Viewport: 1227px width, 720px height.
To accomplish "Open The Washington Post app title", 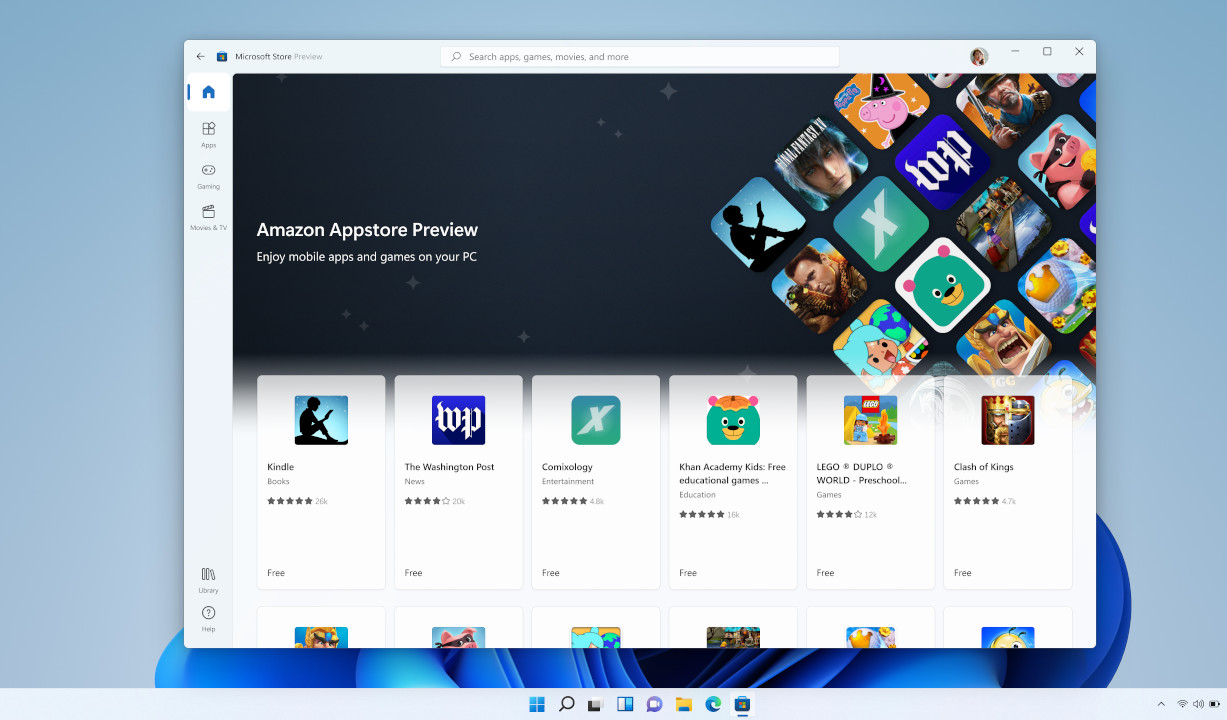I will [449, 467].
